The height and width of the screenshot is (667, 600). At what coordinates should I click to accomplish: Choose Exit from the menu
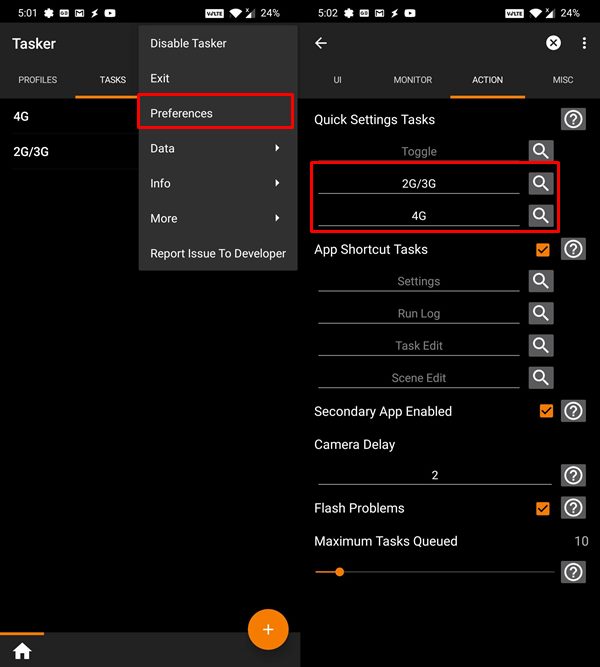(x=217, y=78)
